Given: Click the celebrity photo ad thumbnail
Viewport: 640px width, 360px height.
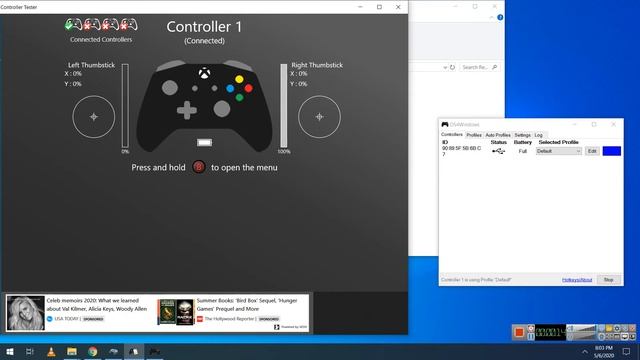Looking at the screenshot, I should (x=25, y=313).
